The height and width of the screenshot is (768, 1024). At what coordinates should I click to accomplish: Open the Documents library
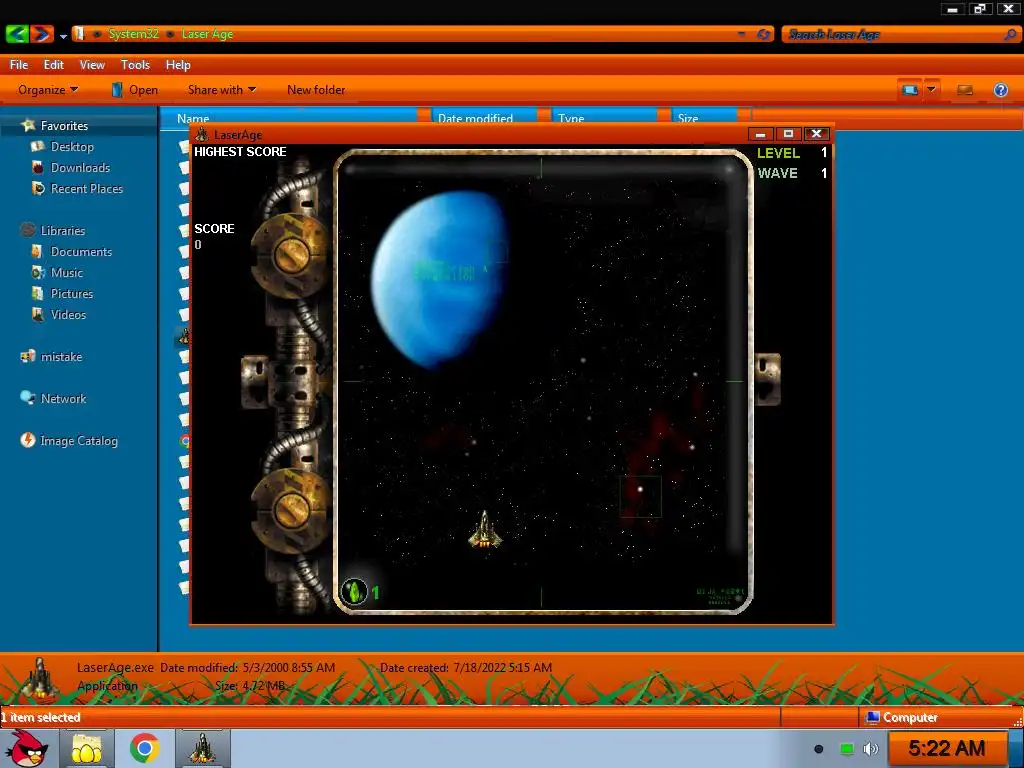coord(81,251)
